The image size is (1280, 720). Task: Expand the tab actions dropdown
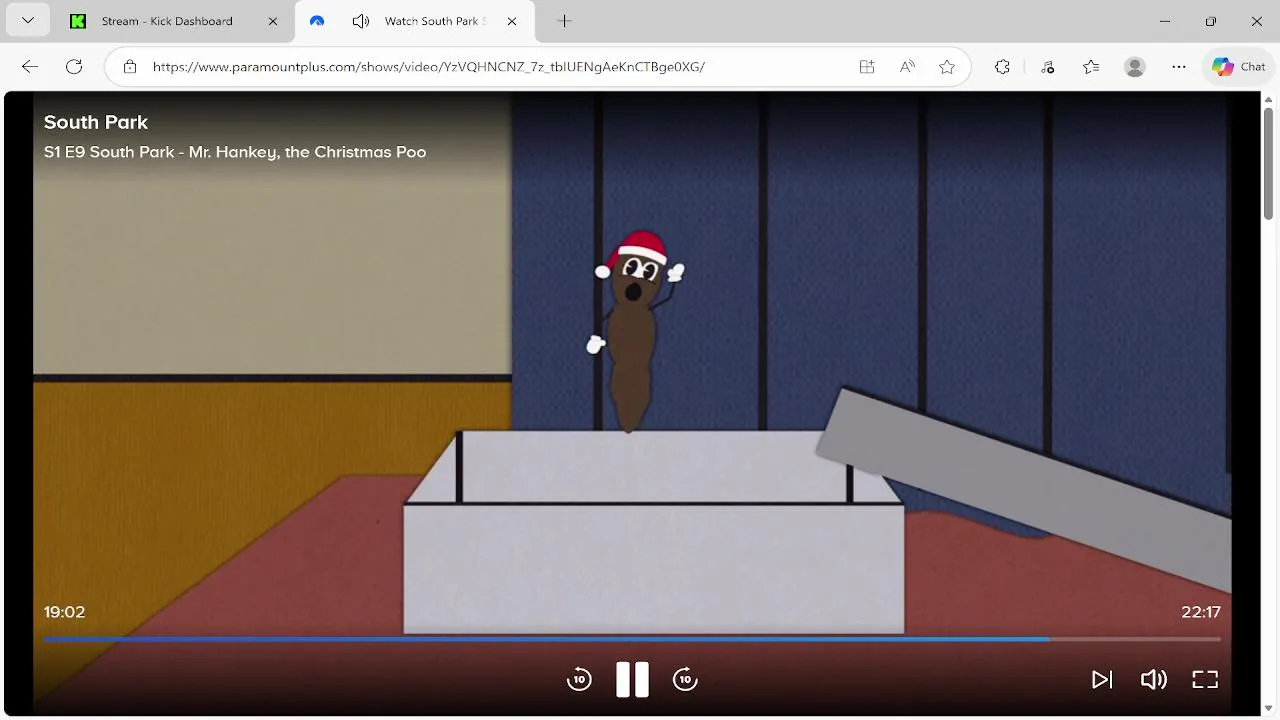(27, 21)
